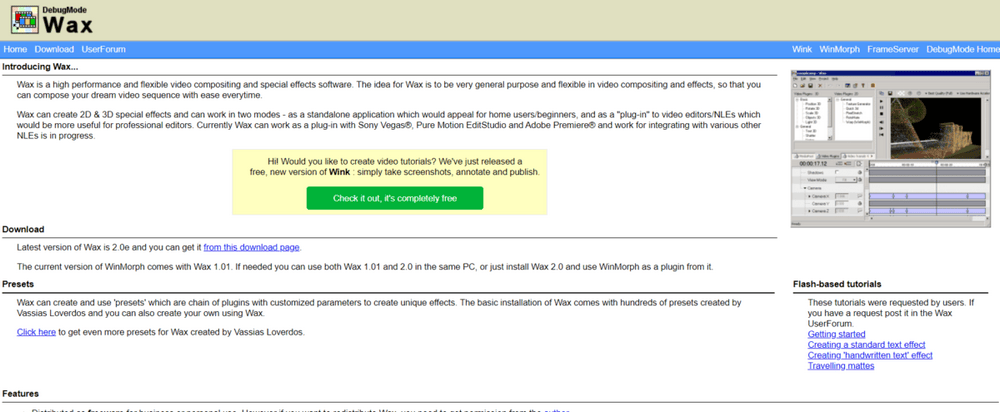Click the large Wax title text
This screenshot has height=412, width=1000.
tap(68, 24)
